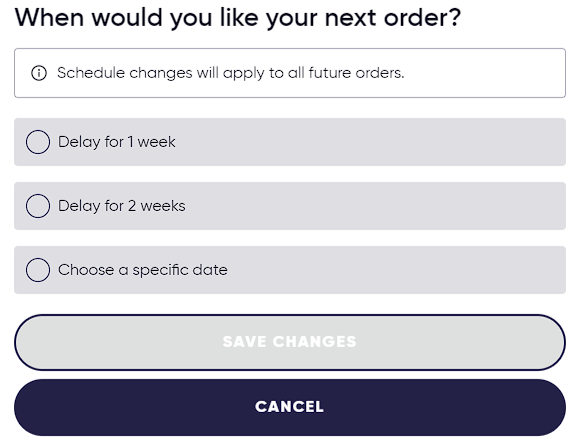This screenshot has width=578, height=447.
Task: Click the 'When would you like your next order?' heading
Action: point(238,17)
